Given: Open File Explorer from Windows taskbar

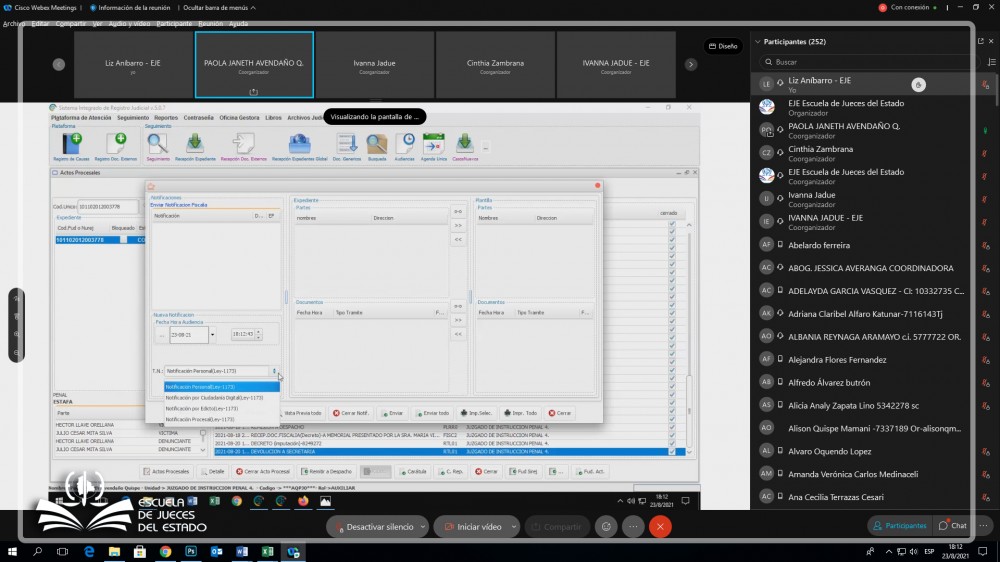Looking at the screenshot, I should coord(114,552).
